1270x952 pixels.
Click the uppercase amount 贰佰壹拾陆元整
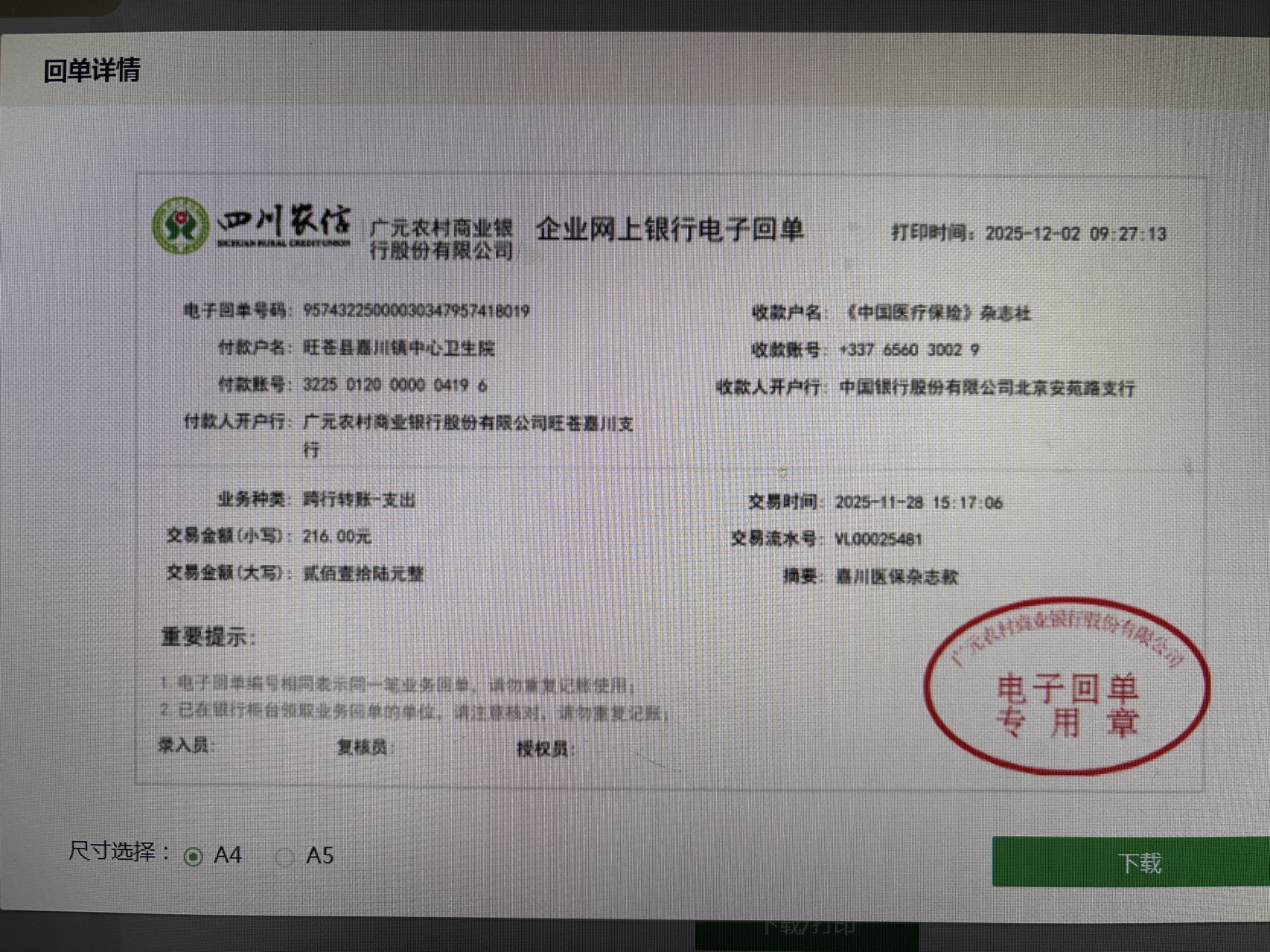pyautogui.click(x=363, y=573)
